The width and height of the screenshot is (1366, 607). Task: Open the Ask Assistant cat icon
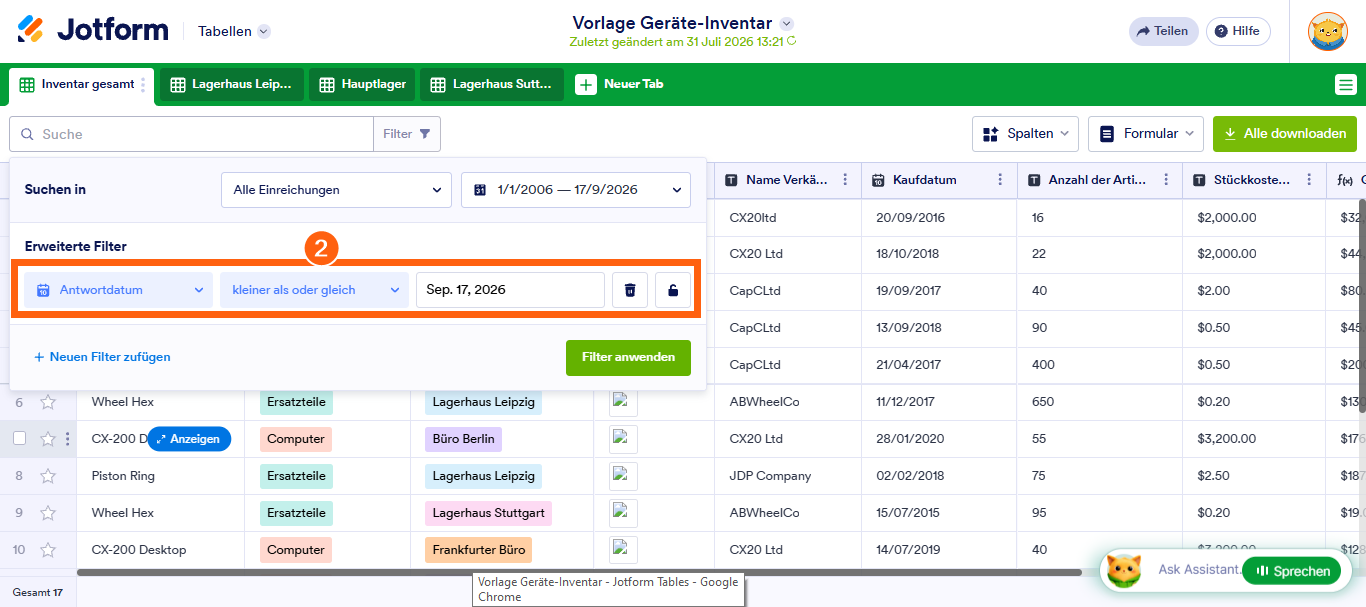pyautogui.click(x=1124, y=570)
